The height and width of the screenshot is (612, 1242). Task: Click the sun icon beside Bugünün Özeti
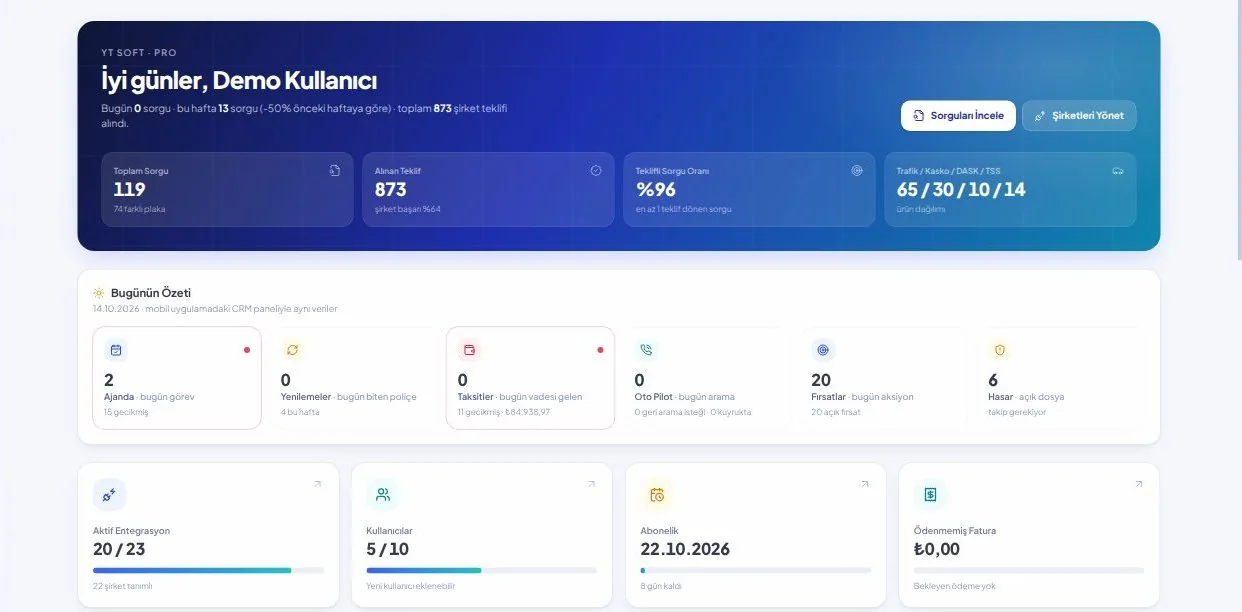click(98, 293)
